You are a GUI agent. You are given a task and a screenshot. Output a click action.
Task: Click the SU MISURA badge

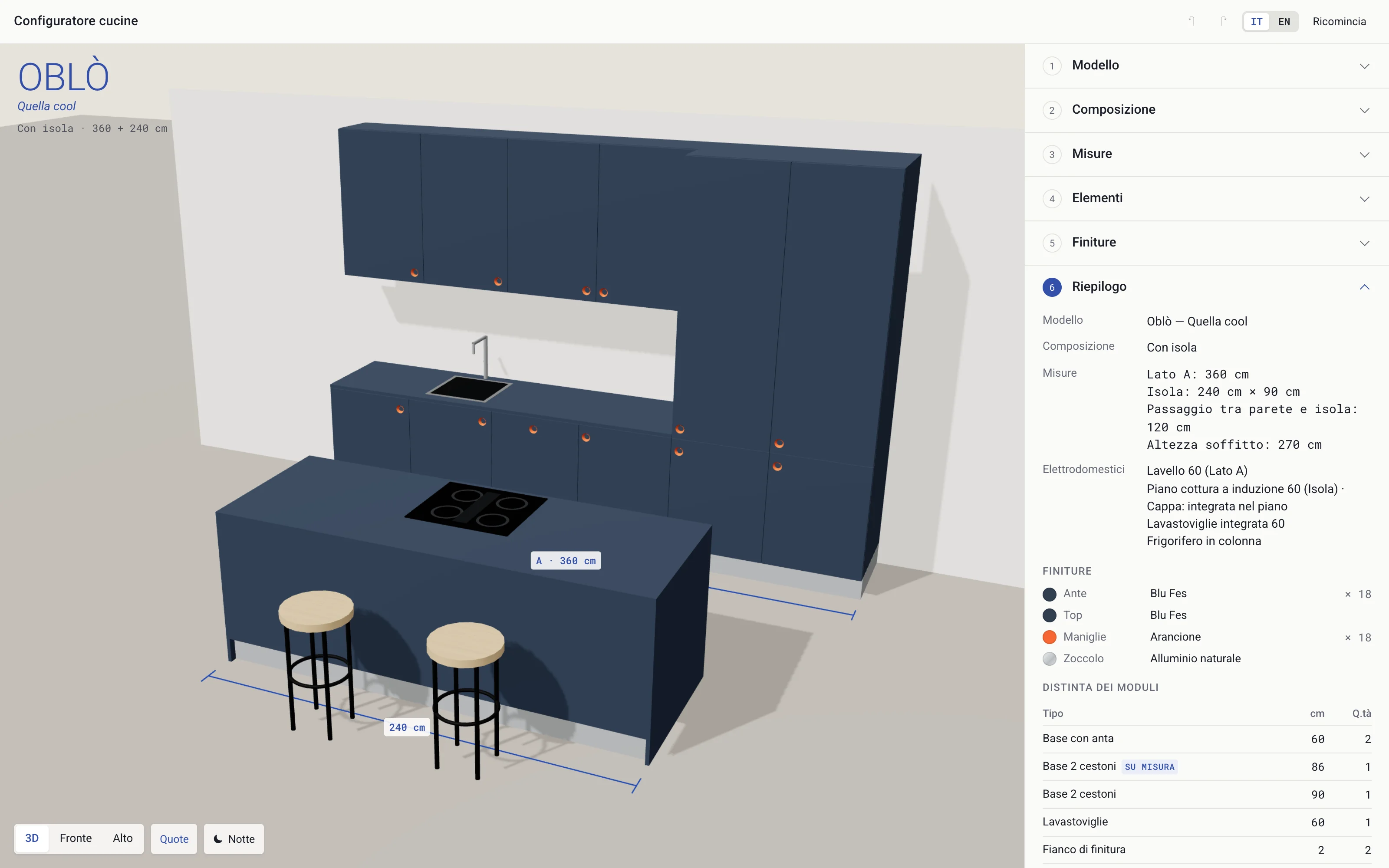click(1150, 767)
